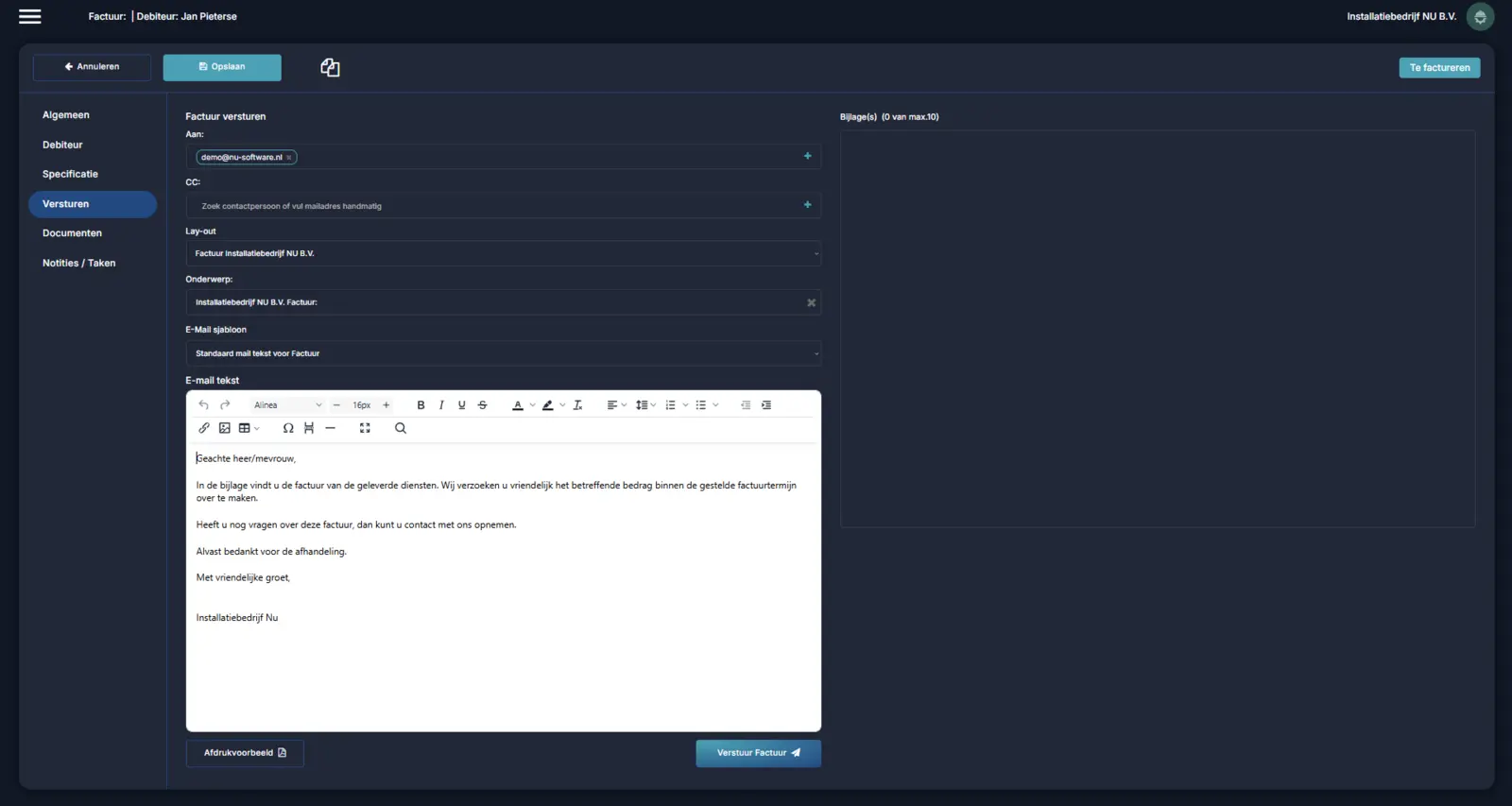Select the Versturen section

coord(93,204)
